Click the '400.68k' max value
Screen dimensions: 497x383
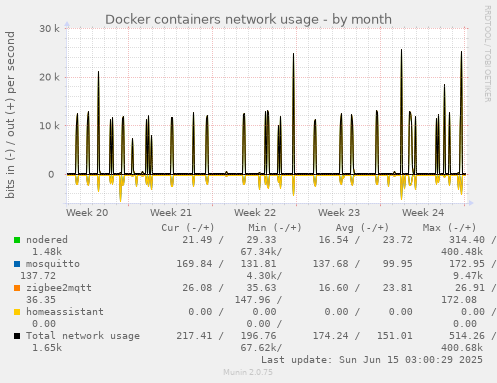[462, 348]
